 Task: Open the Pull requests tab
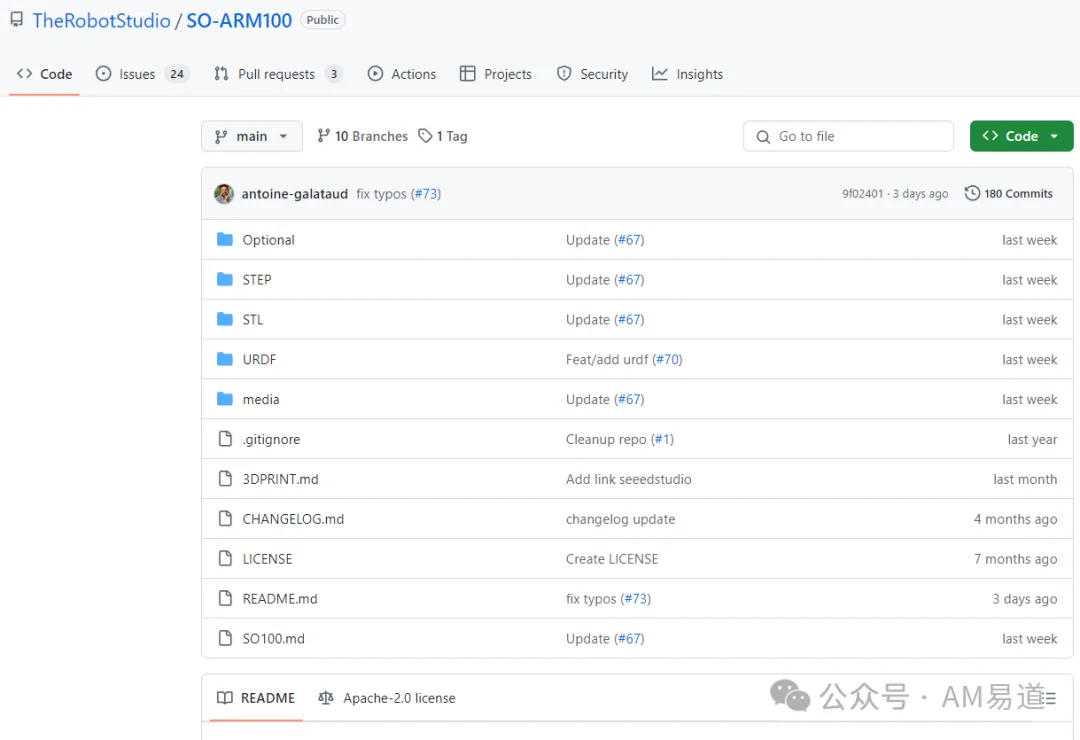click(278, 74)
